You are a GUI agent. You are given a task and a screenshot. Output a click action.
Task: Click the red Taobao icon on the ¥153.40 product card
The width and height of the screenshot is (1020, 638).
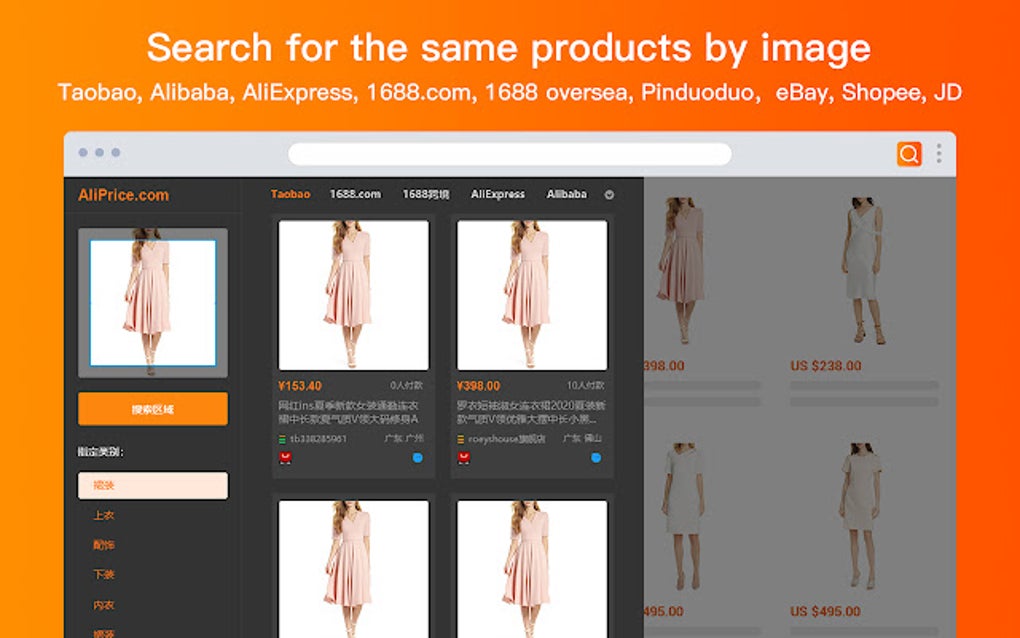pos(286,456)
